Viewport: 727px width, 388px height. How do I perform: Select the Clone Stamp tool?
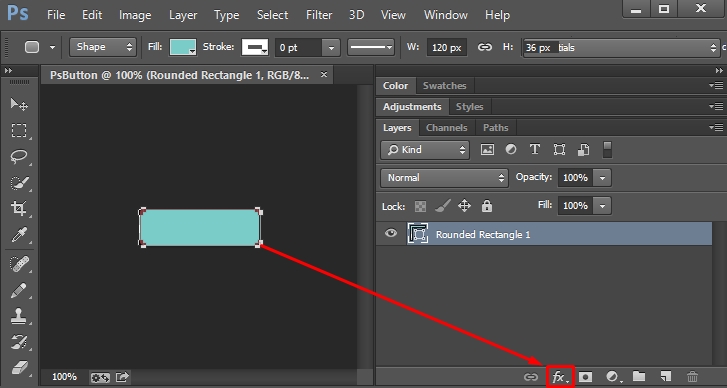tap(19, 317)
